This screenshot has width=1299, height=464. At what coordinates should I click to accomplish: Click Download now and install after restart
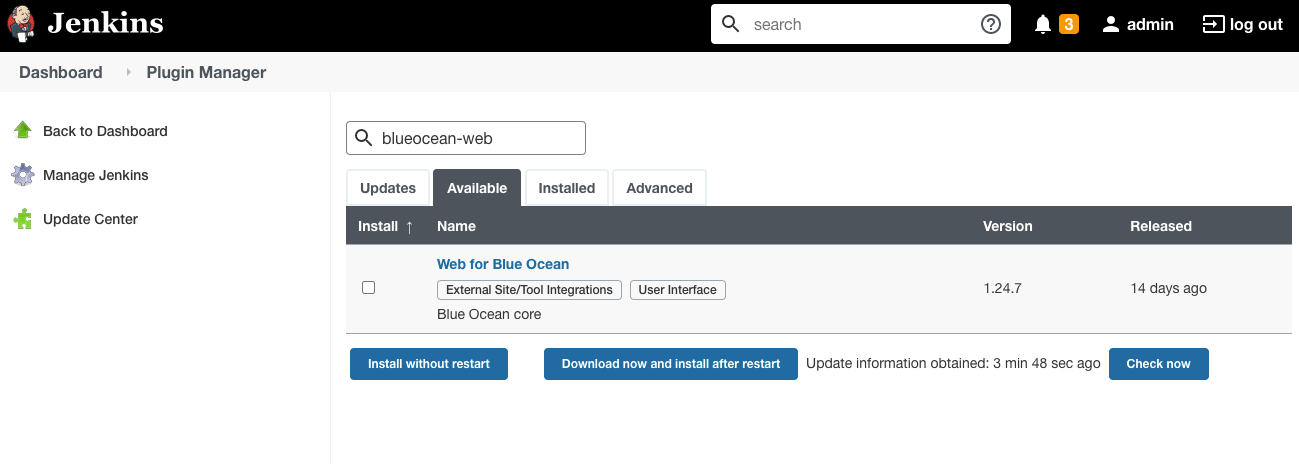click(x=671, y=364)
